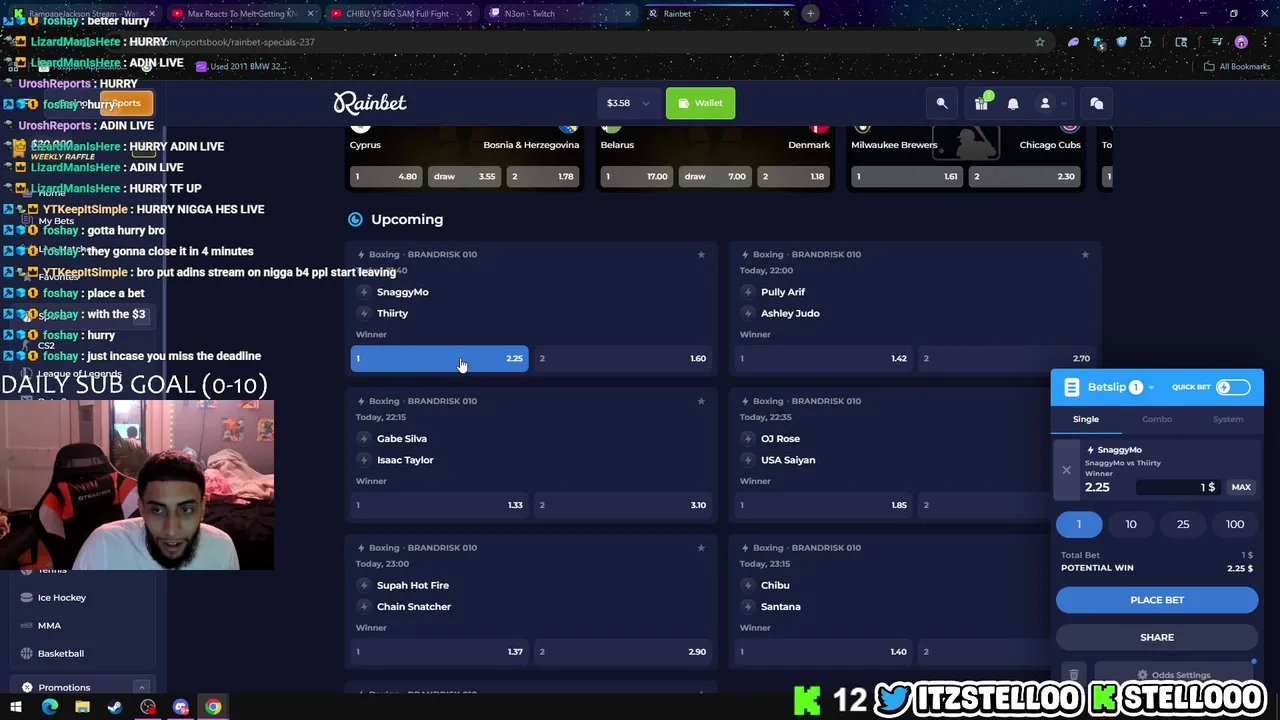Toggle the Quick Bet switch

click(1232, 387)
